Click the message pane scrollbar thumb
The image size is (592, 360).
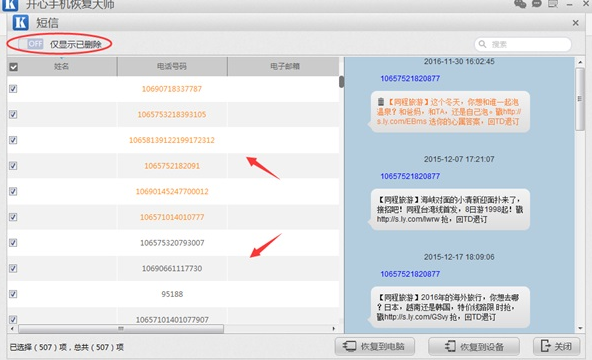580,99
